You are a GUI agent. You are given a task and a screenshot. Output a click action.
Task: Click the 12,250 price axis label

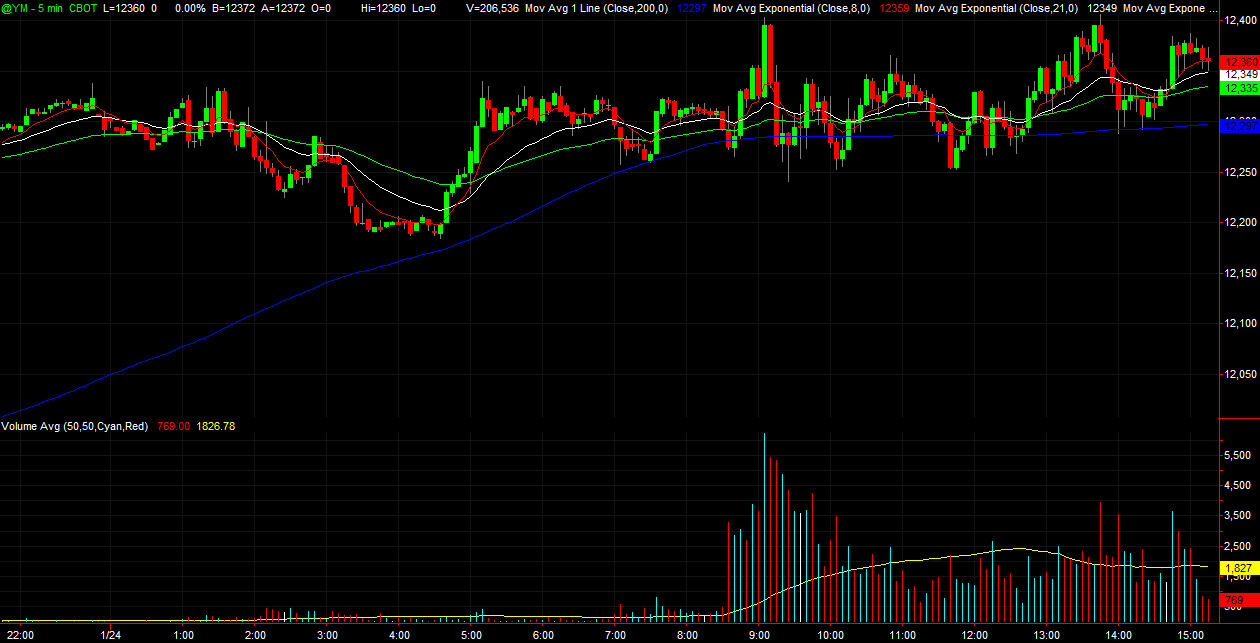1240,173
